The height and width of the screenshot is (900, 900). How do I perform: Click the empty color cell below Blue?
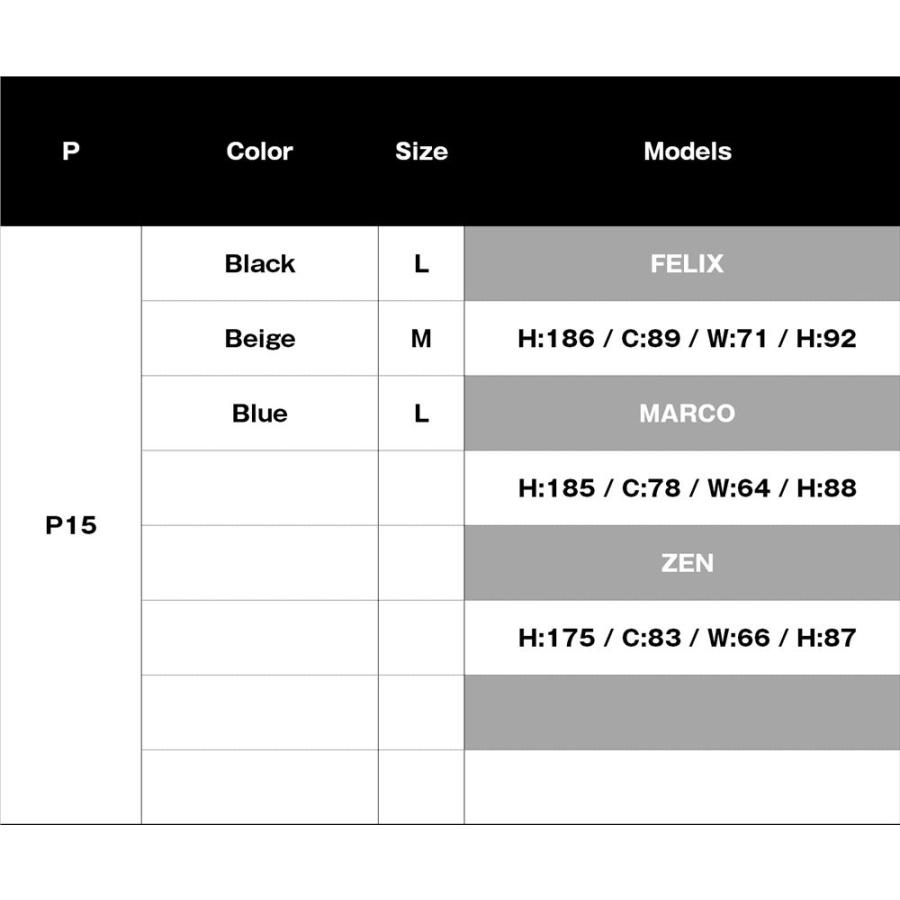(260, 488)
